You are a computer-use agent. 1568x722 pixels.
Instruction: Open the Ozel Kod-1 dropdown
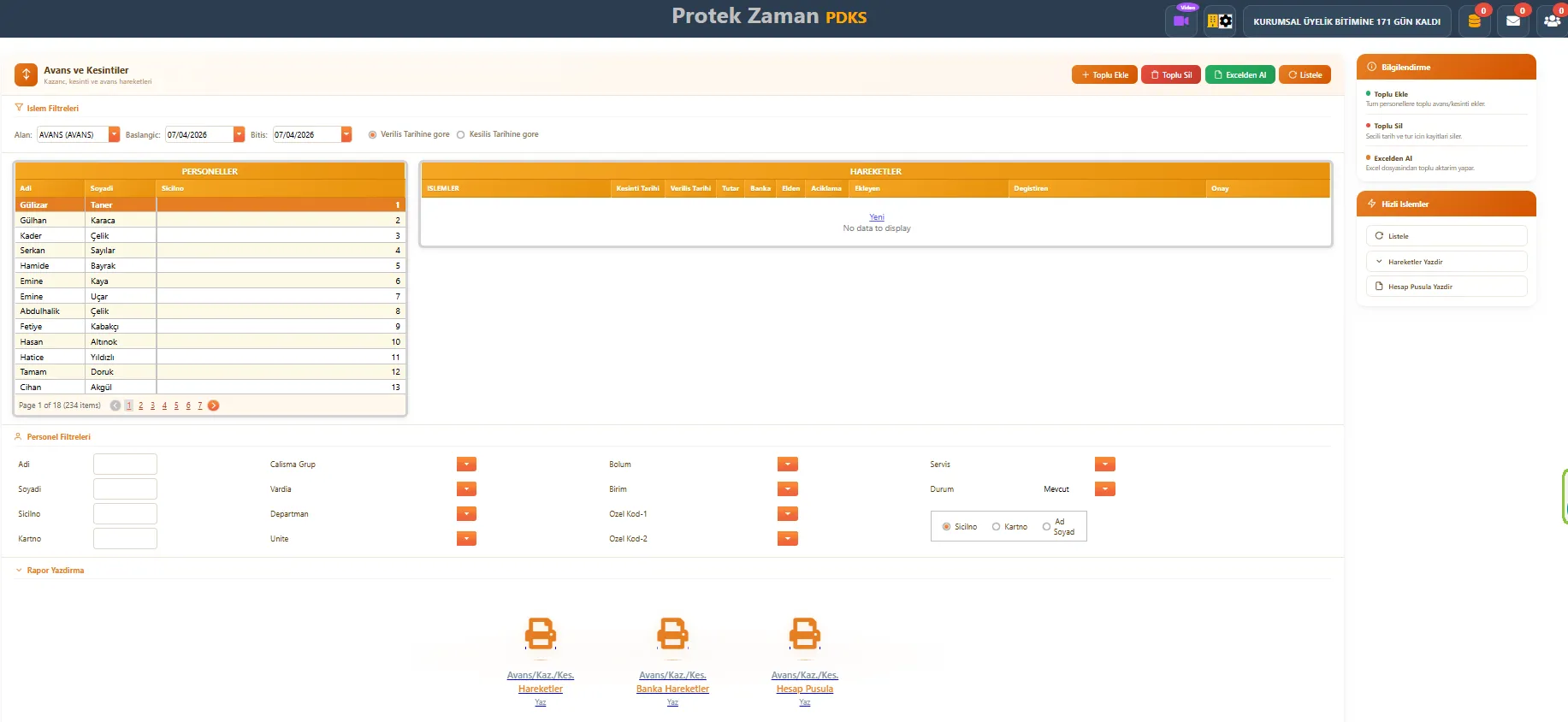click(788, 514)
